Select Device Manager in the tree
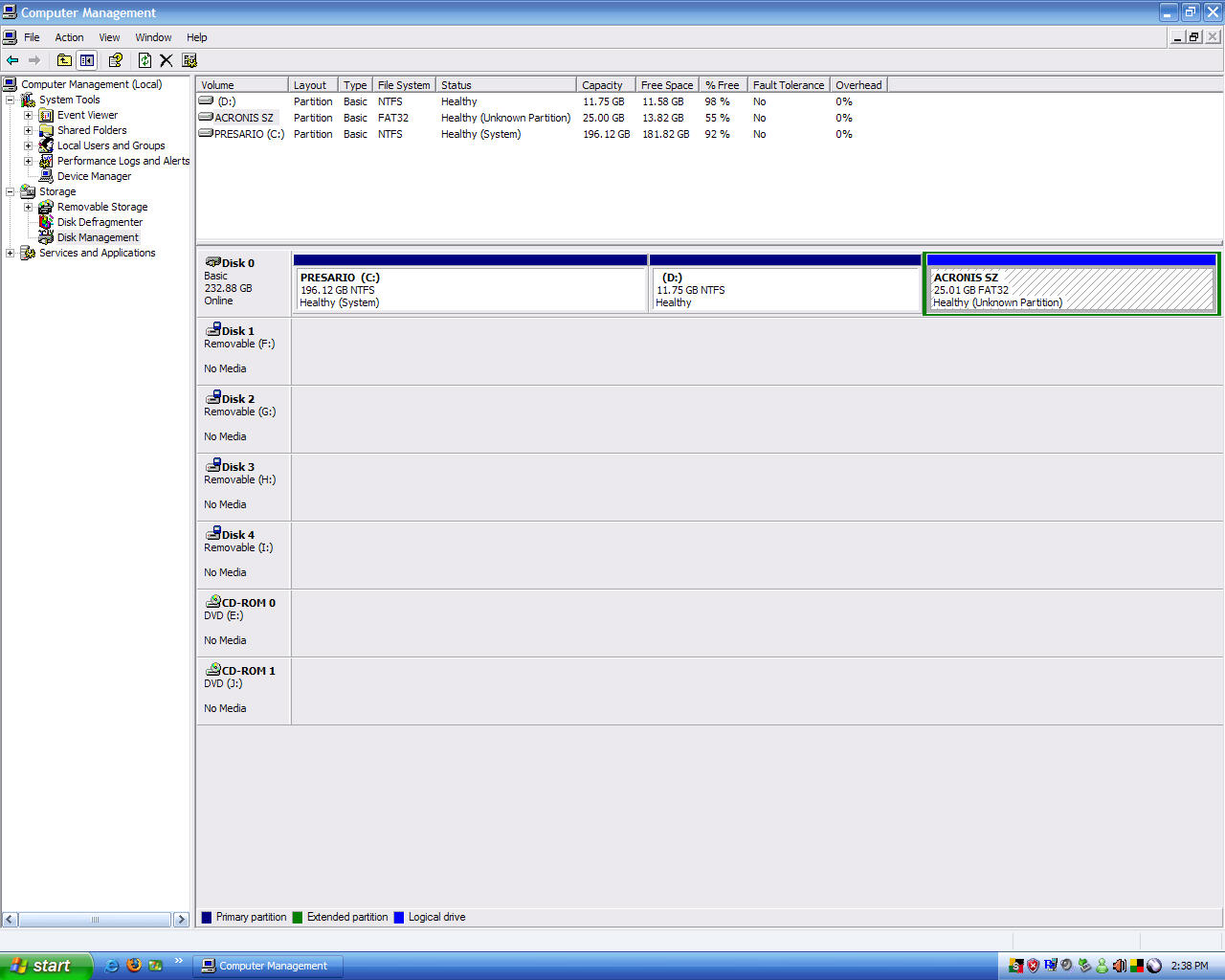Screen dimensions: 1225x980 pos(94,176)
